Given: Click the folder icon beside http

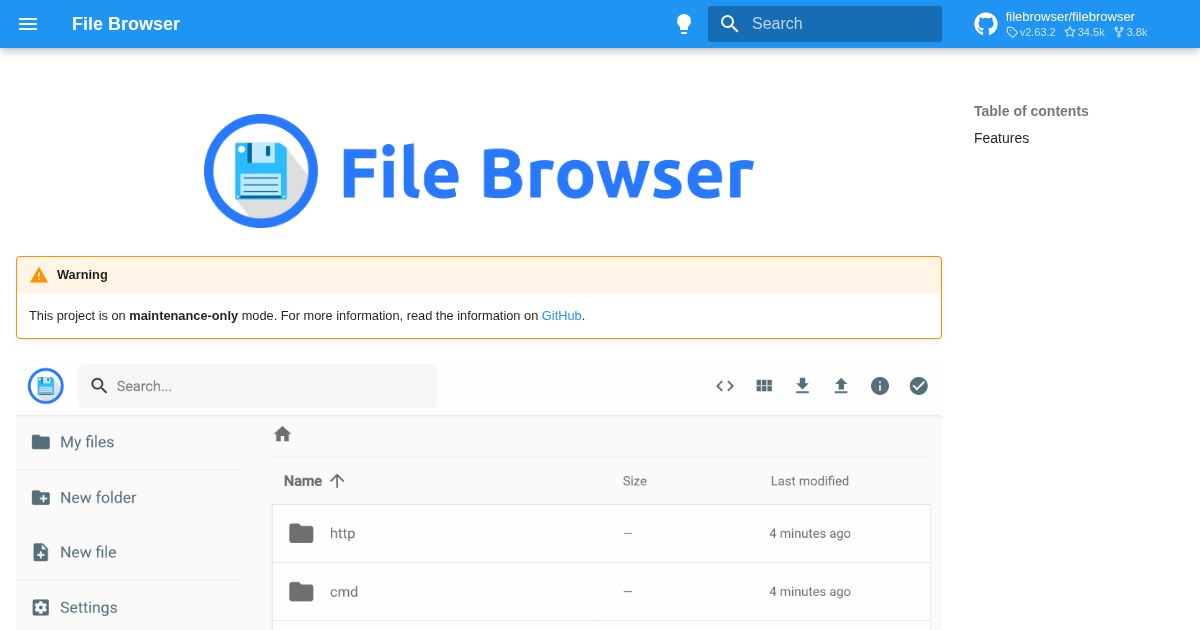Looking at the screenshot, I should pyautogui.click(x=301, y=533).
